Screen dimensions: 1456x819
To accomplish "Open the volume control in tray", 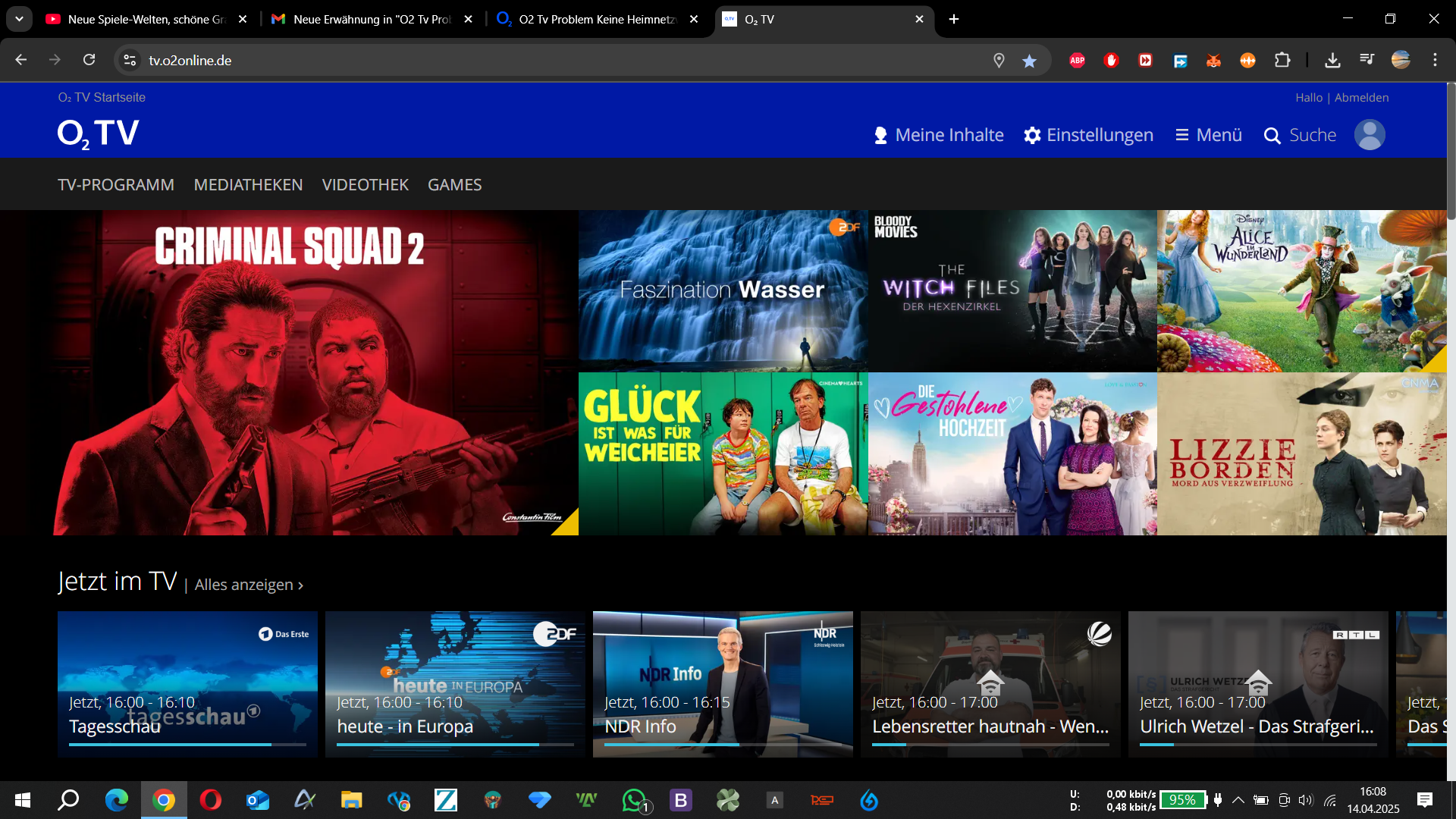I will 1305,800.
